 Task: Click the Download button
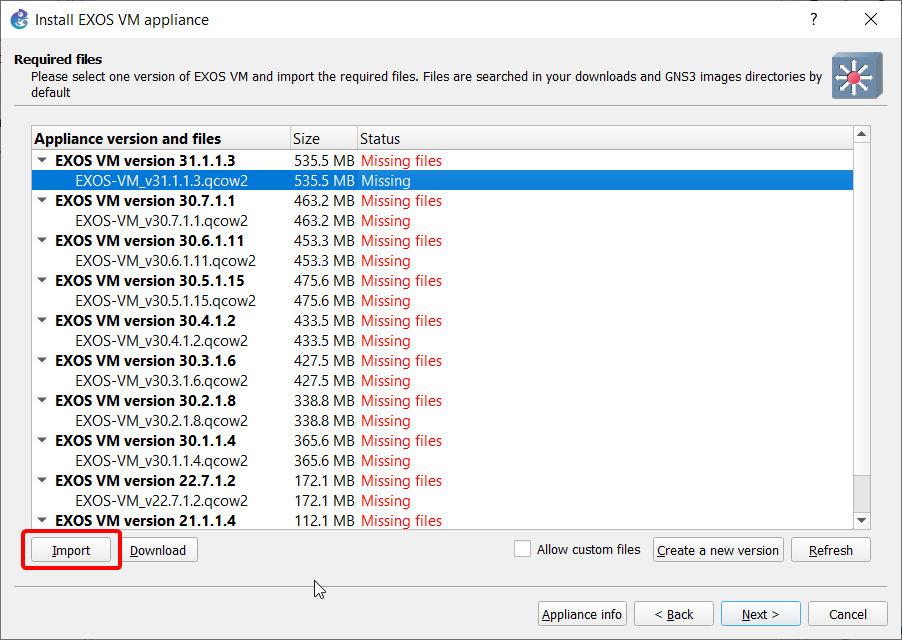pos(158,550)
